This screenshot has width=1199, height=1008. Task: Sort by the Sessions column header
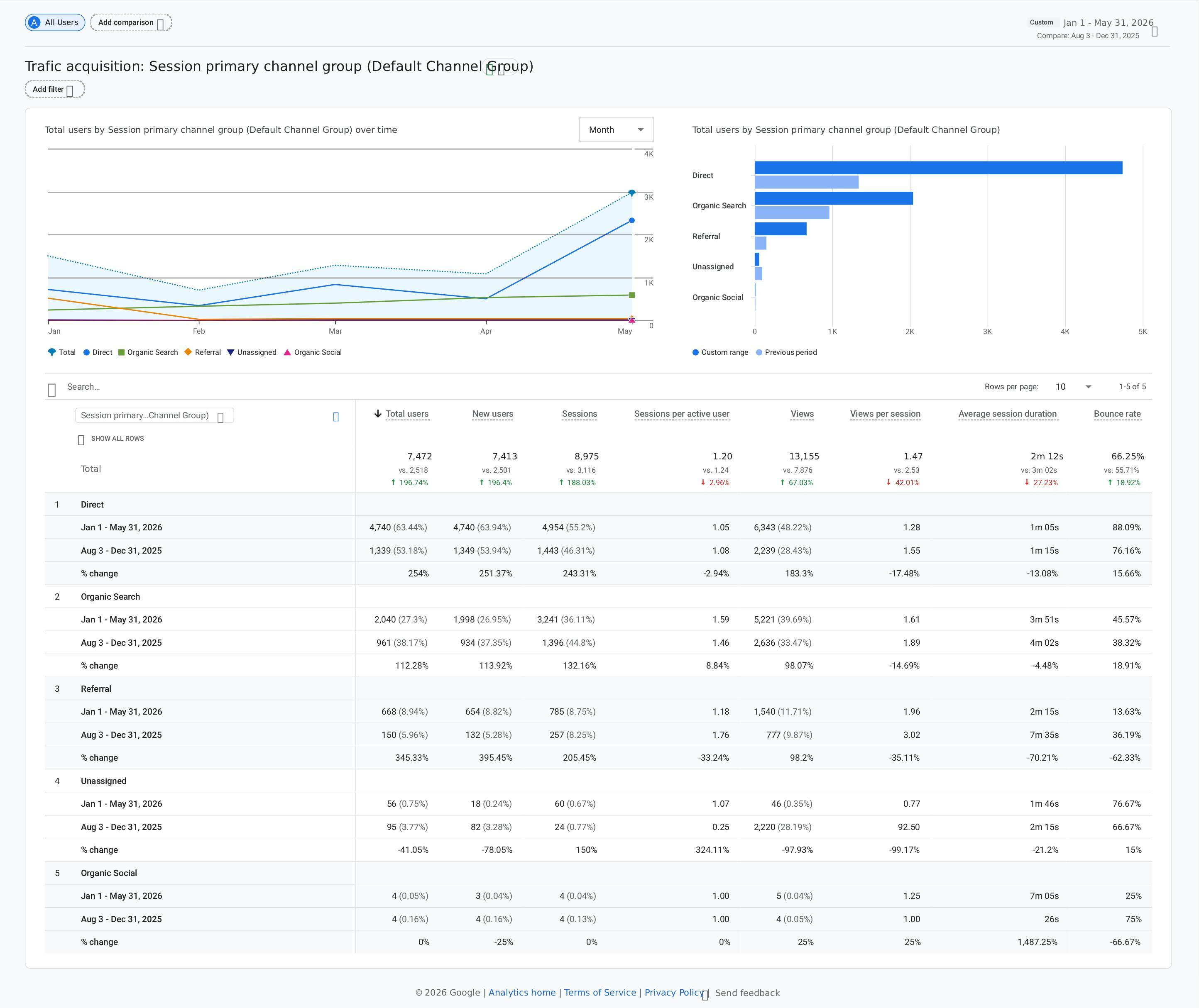pyautogui.click(x=579, y=414)
